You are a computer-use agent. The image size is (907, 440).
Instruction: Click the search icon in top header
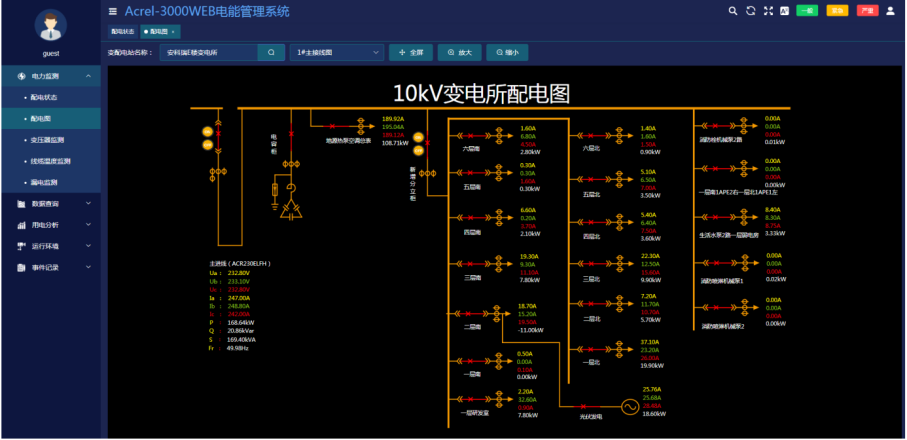tap(731, 11)
